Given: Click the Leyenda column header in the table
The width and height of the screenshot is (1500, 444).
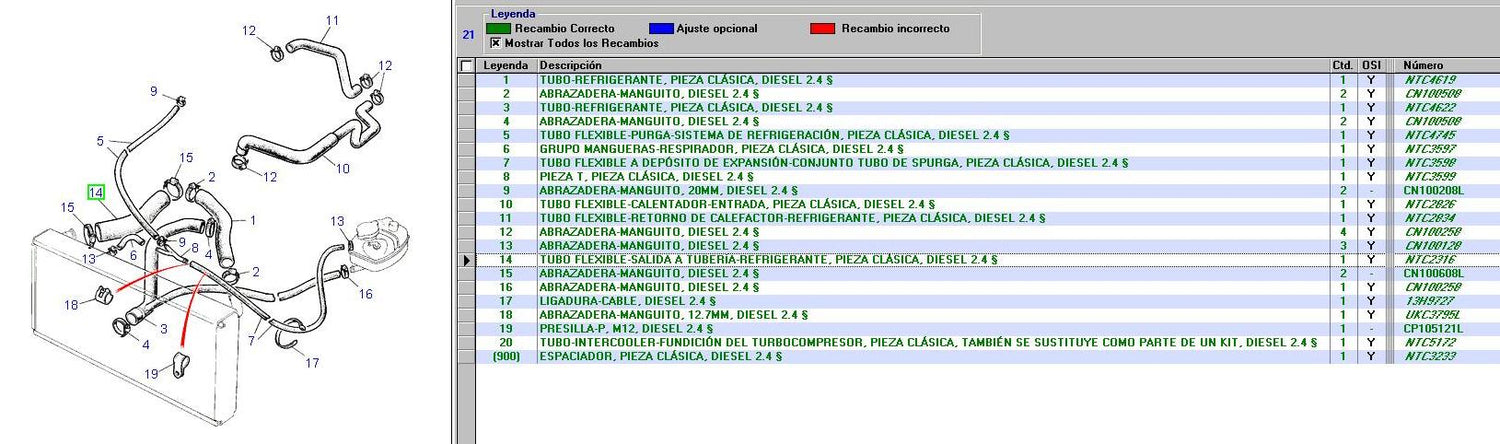Looking at the screenshot, I should tap(505, 66).
